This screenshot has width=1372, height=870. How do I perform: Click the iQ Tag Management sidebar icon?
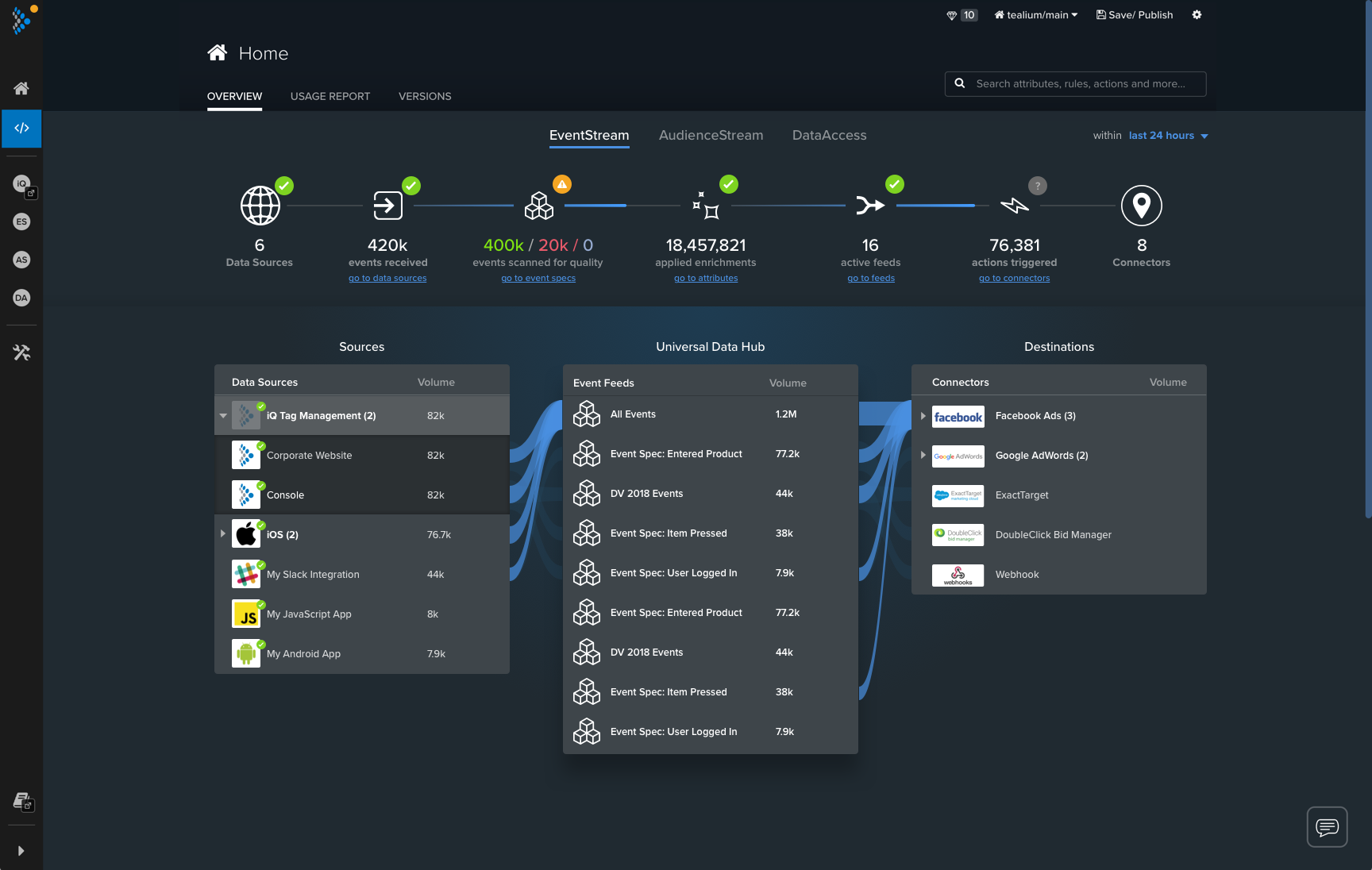[21, 183]
